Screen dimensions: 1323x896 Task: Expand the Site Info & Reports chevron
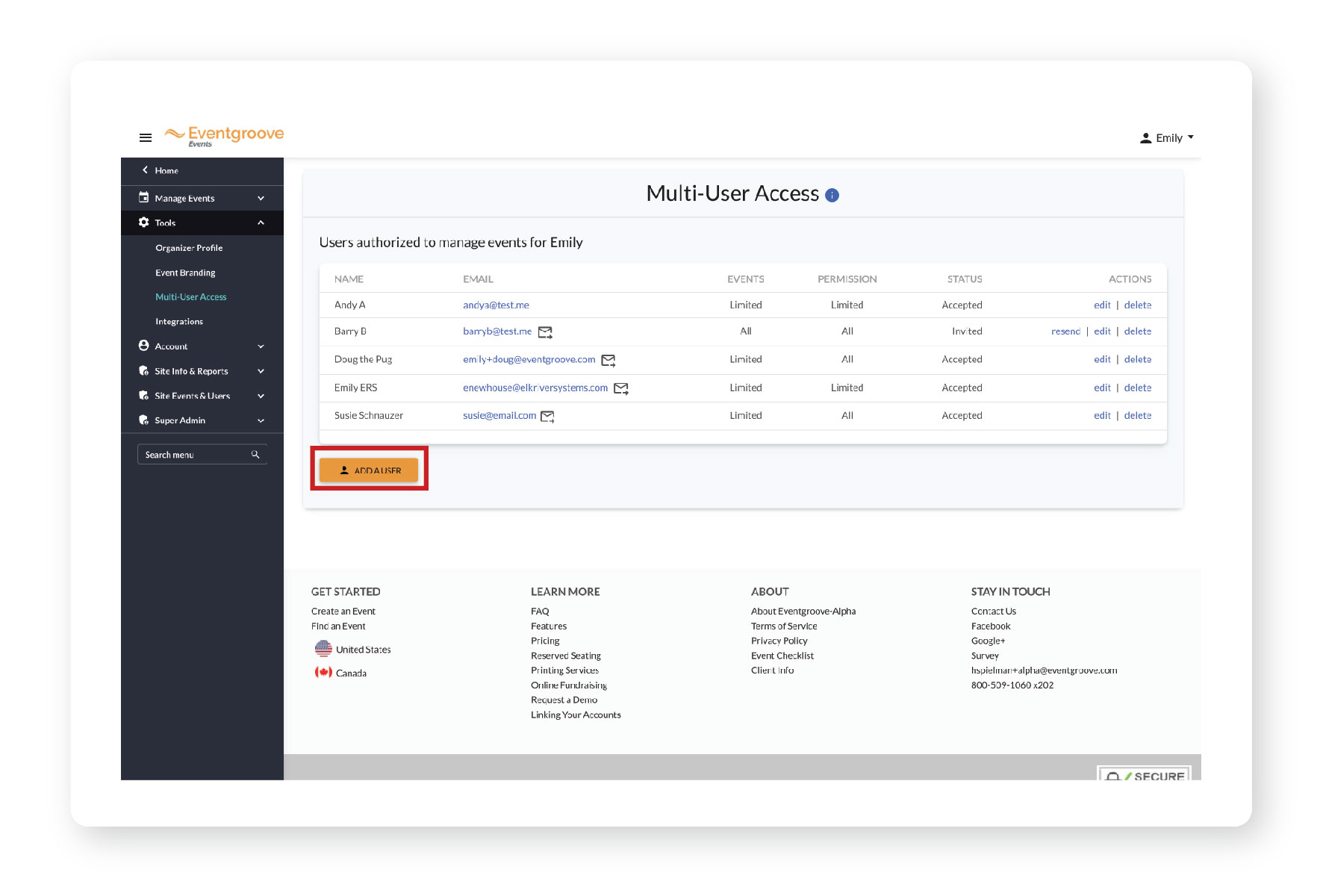(x=261, y=371)
